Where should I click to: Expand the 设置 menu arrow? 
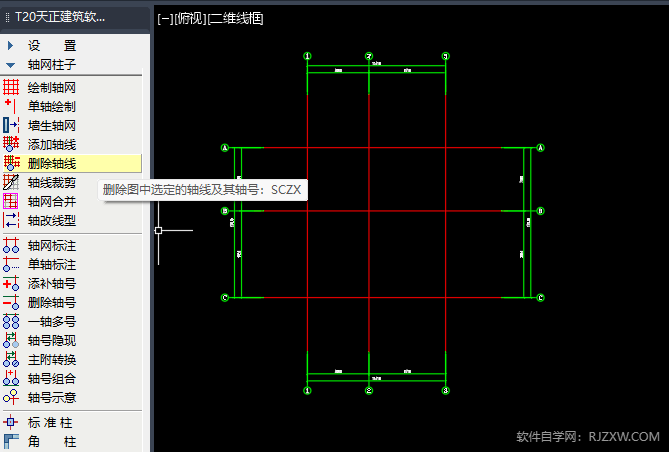pos(11,45)
